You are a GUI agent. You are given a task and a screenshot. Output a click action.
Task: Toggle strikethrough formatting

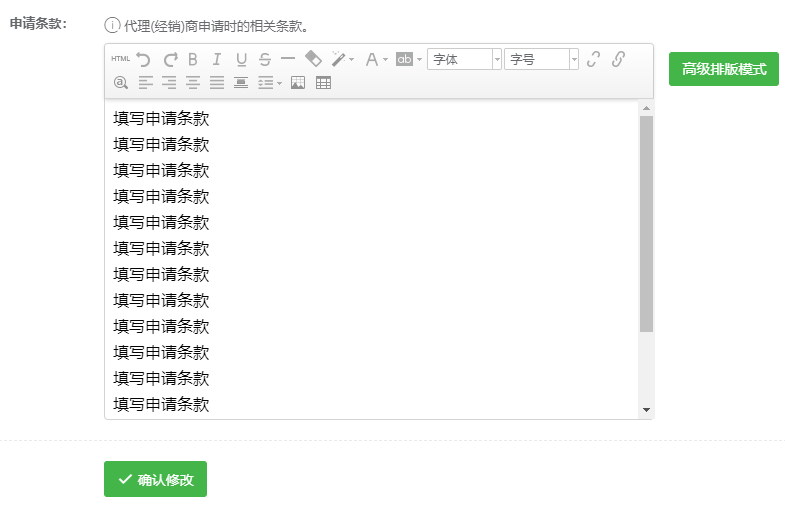(x=265, y=60)
